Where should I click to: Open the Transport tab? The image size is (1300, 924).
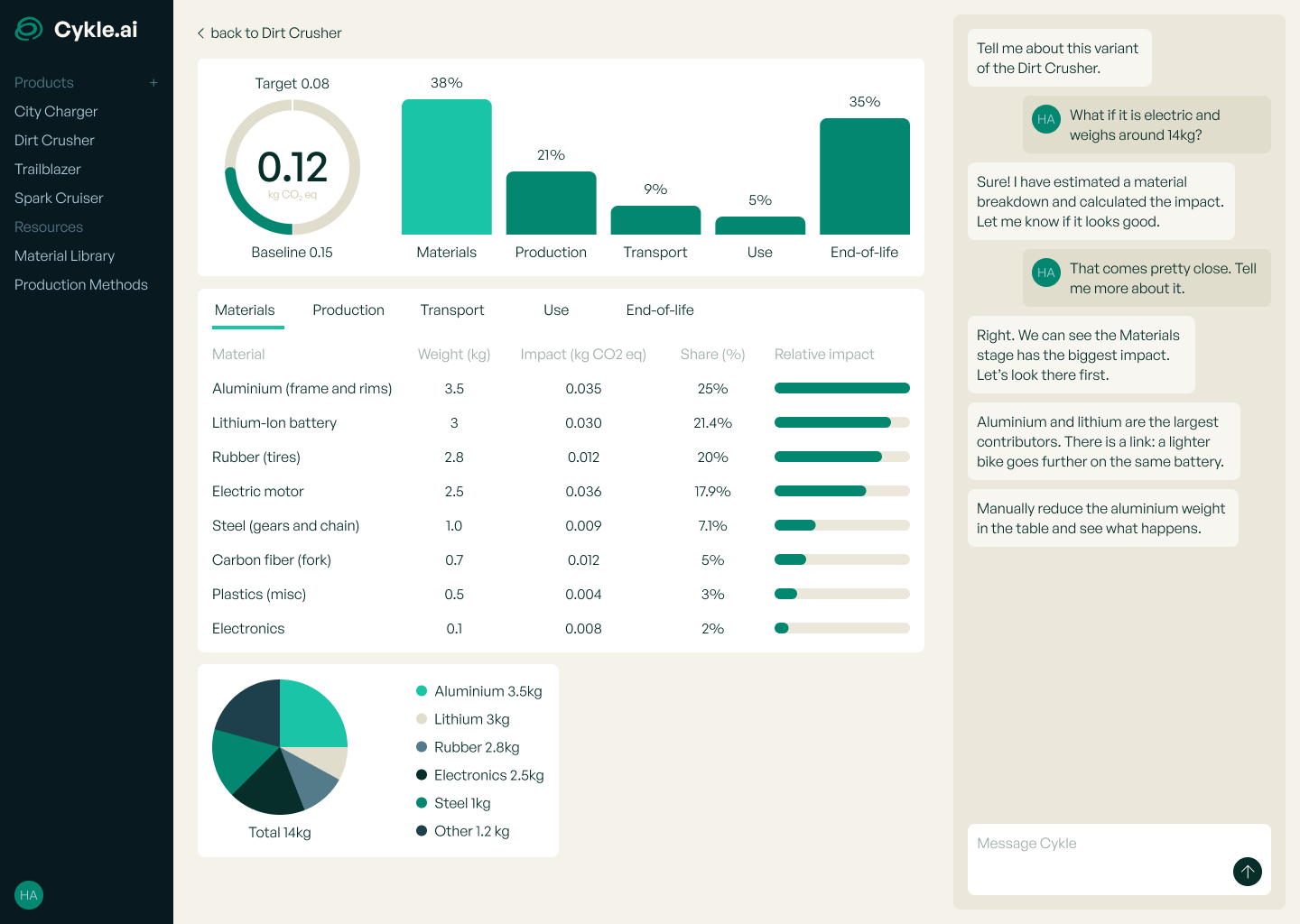click(x=451, y=310)
